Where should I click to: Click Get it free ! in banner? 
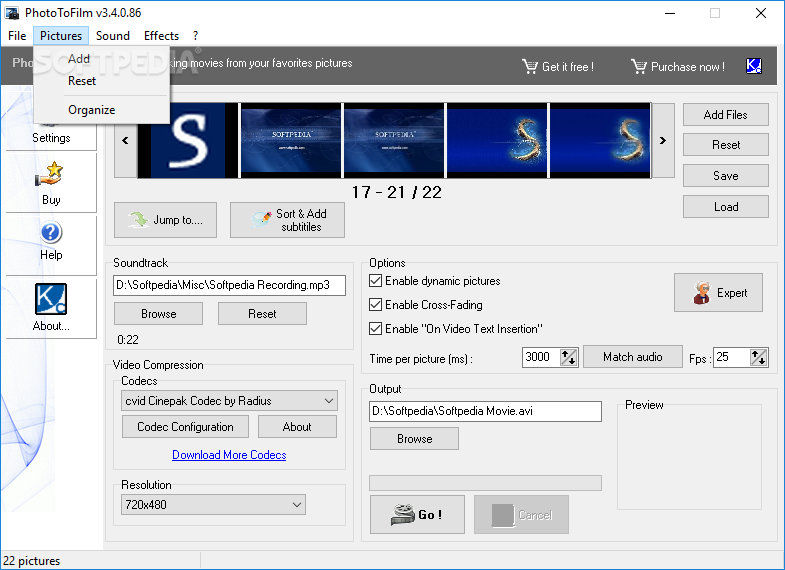(x=568, y=67)
